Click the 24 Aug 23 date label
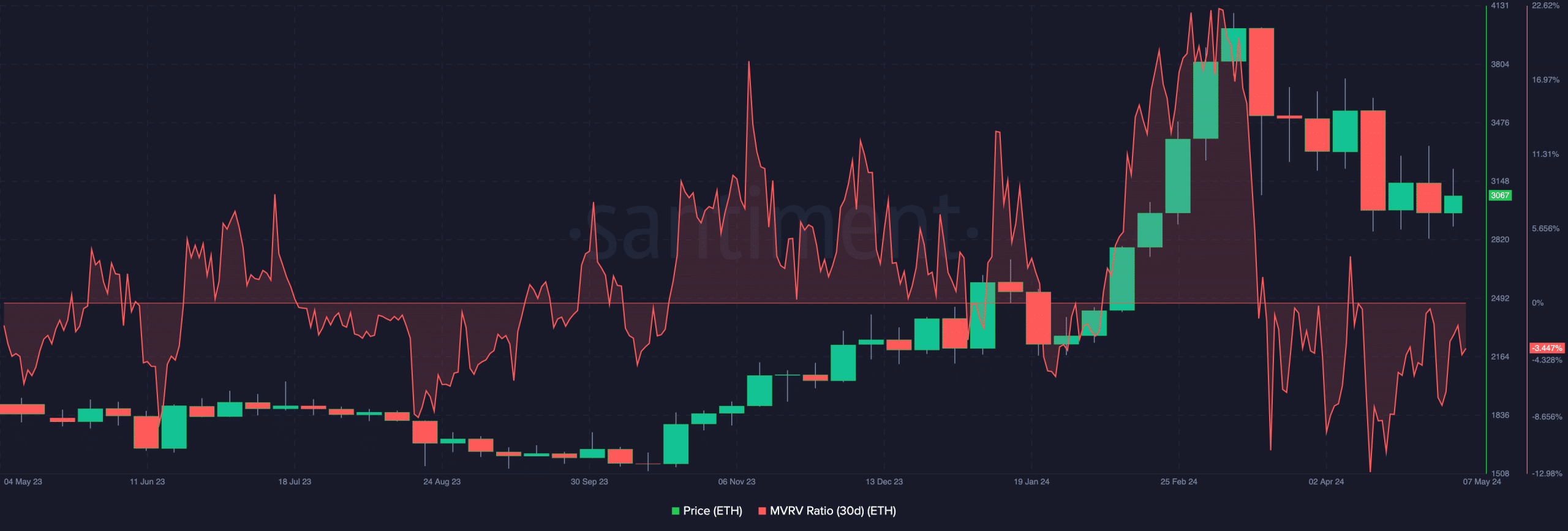Image resolution: width=1568 pixels, height=531 pixels. pos(442,481)
